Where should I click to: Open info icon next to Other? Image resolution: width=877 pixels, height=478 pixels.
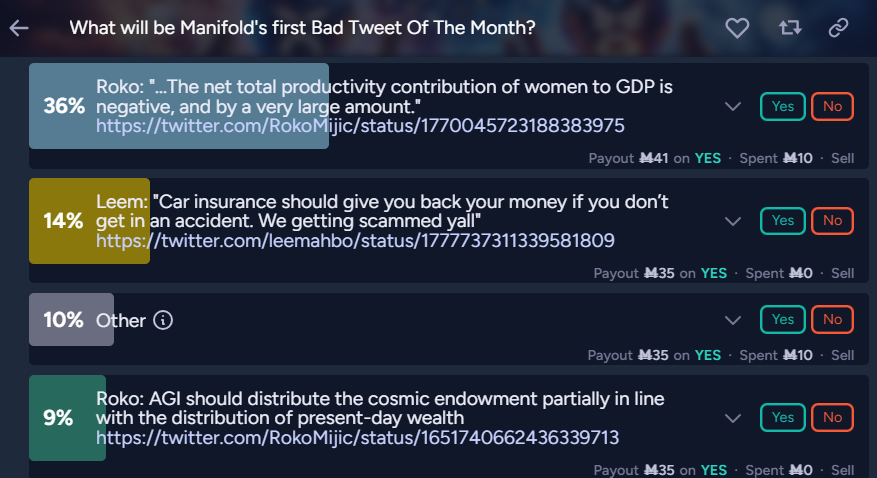click(x=163, y=320)
